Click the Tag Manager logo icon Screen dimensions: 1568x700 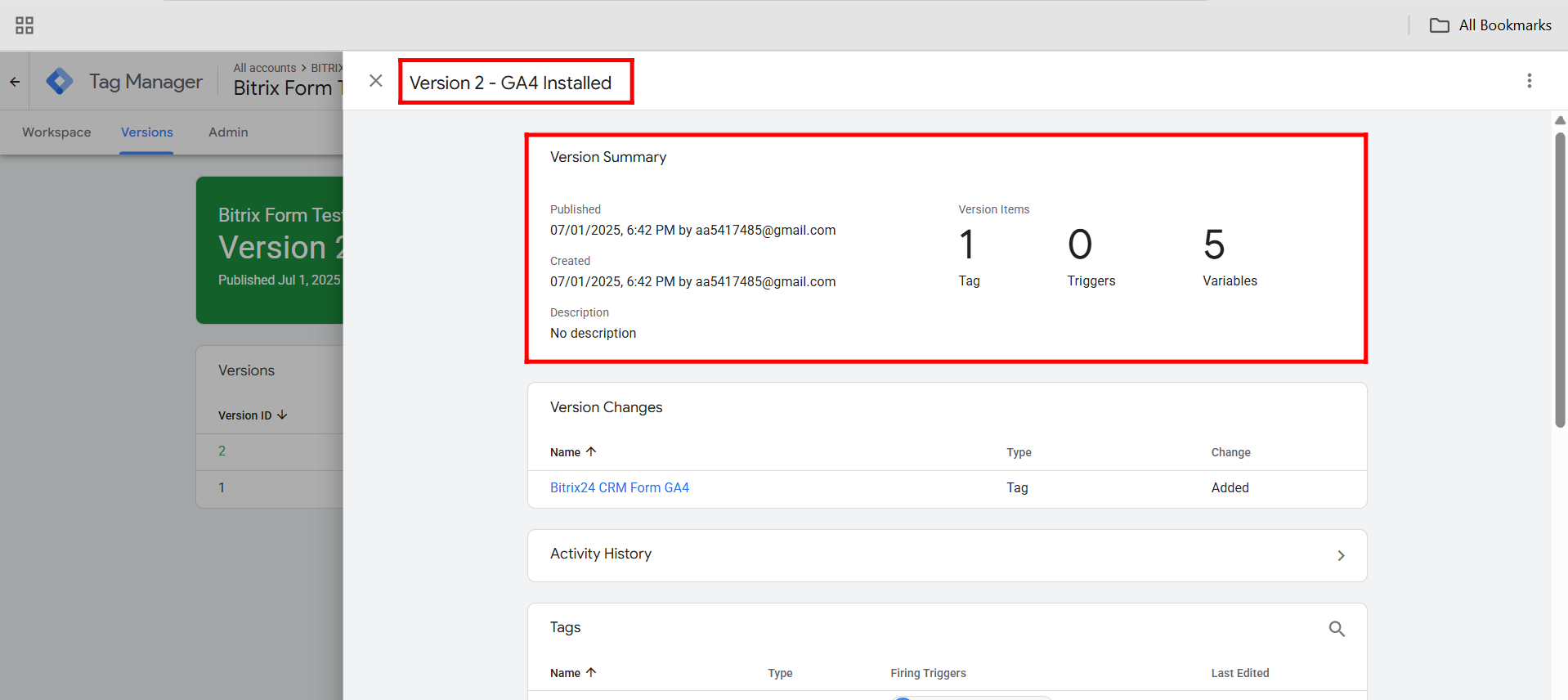(x=60, y=81)
